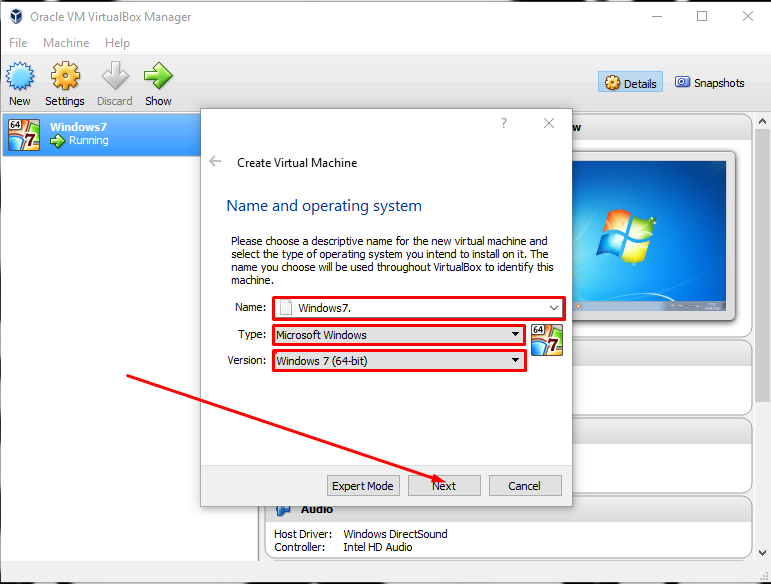This screenshot has height=584, width=771.
Task: Click the 'Windows DirectSound' host driver value
Action: pos(395,534)
